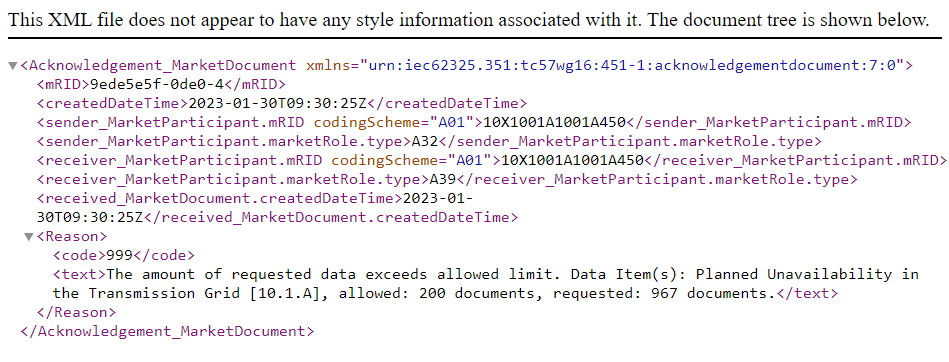Viewport: 949px width, 362px height.
Task: Collapse the Acknowledgement_MarketDocument root node
Action: (13, 66)
